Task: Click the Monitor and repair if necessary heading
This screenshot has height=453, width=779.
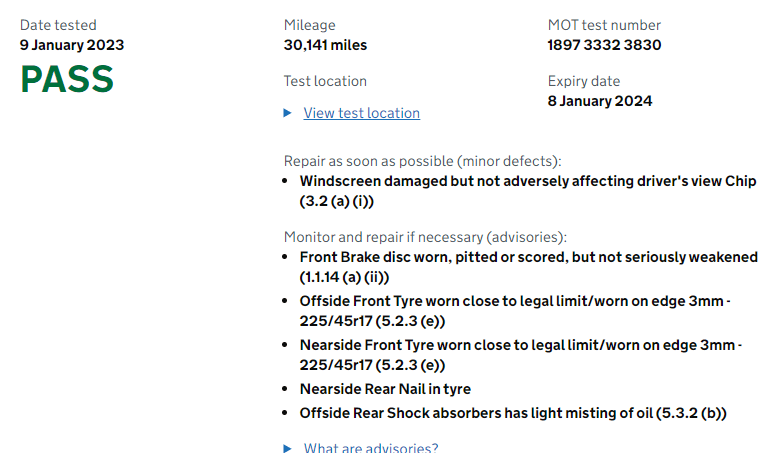Action: pos(425,237)
